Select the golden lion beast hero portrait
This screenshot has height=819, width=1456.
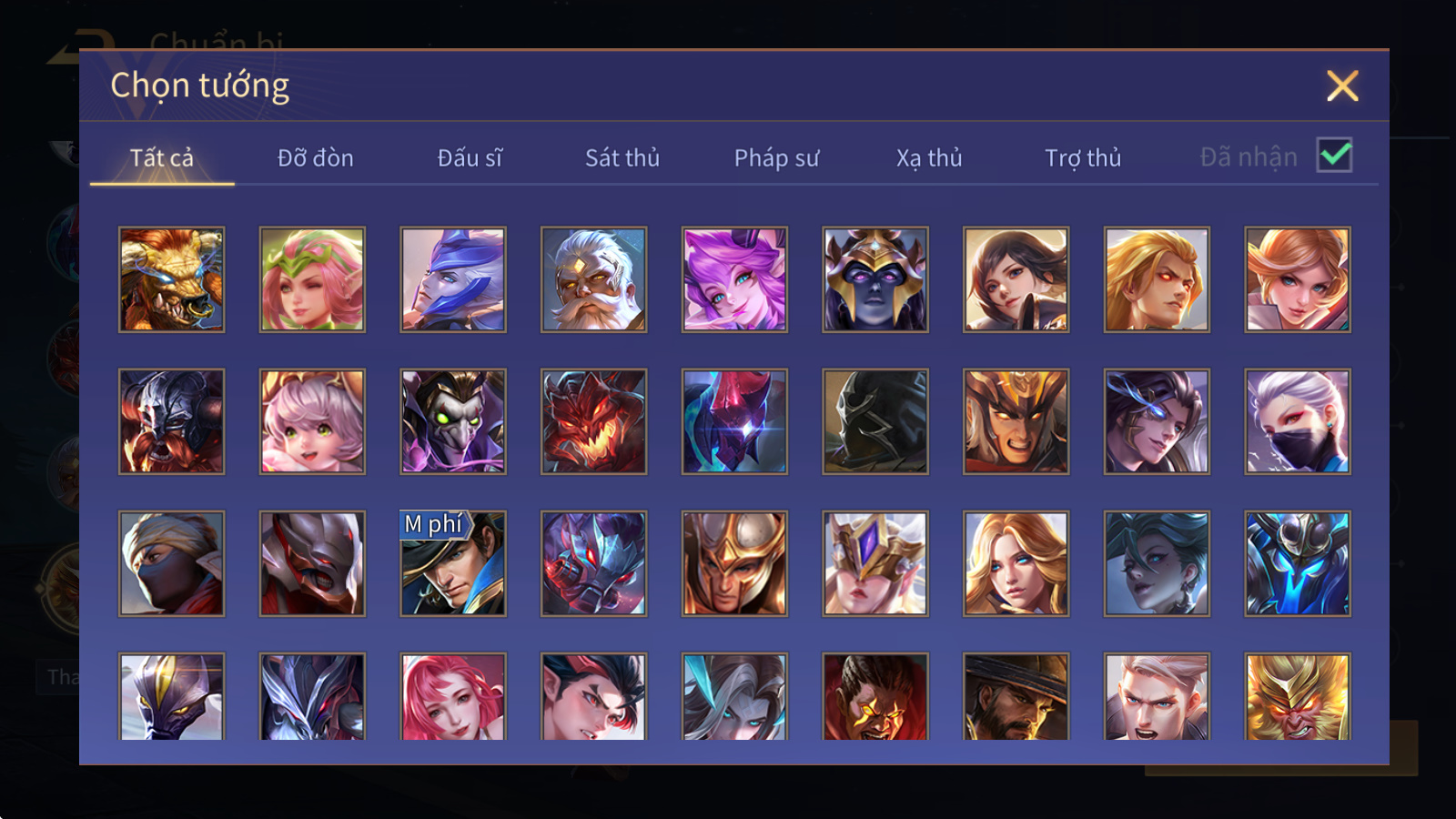[x=171, y=279]
